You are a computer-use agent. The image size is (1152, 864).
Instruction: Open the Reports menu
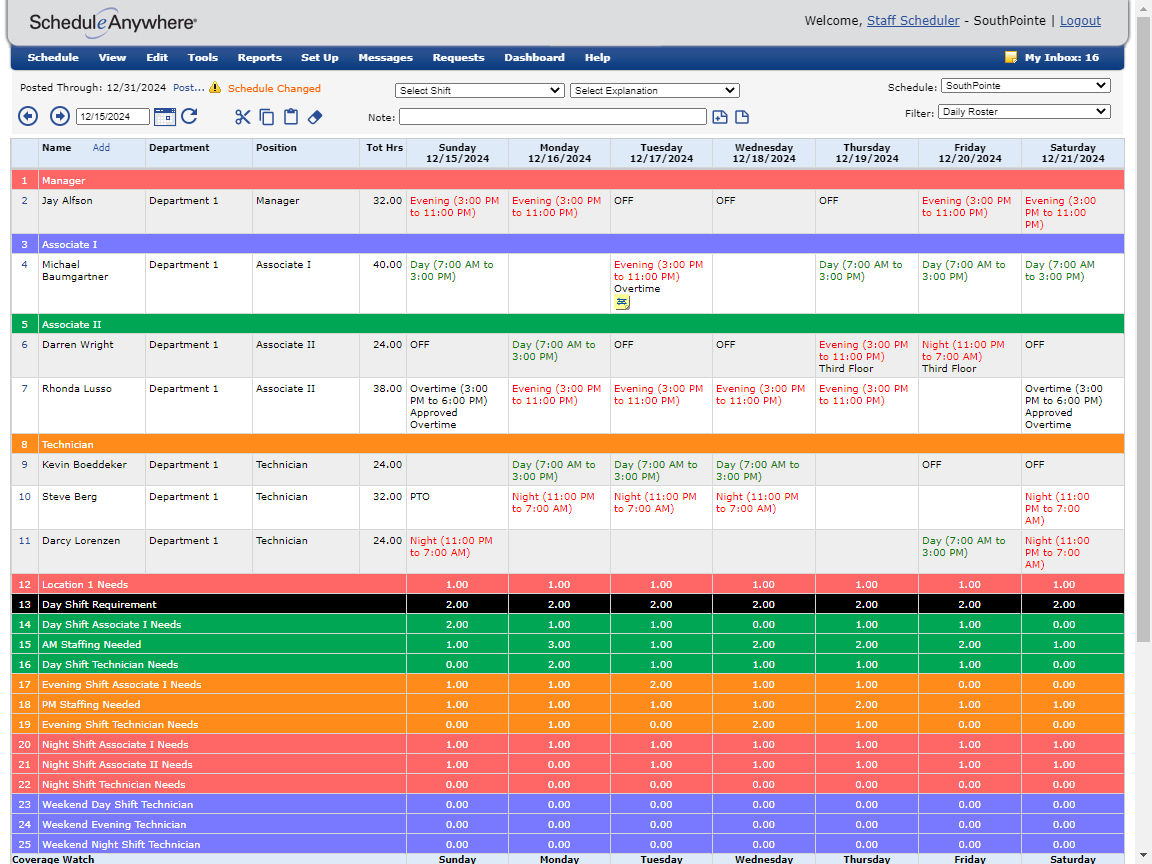coord(259,57)
